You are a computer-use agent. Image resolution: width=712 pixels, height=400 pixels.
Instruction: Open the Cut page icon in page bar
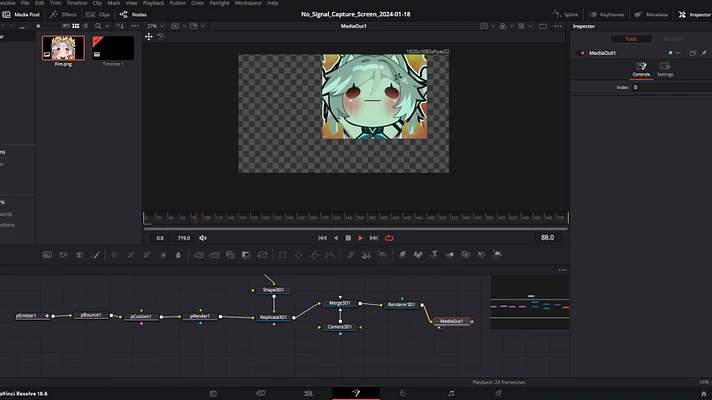pos(261,393)
